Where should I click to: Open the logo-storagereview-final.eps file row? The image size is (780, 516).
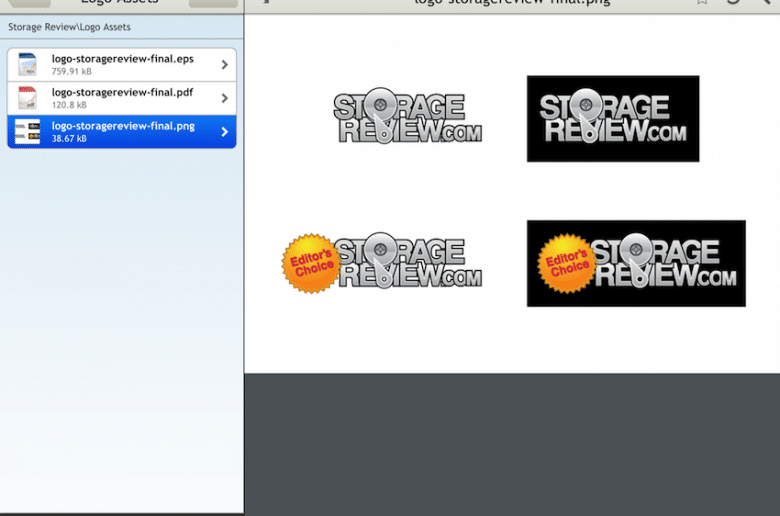point(122,65)
